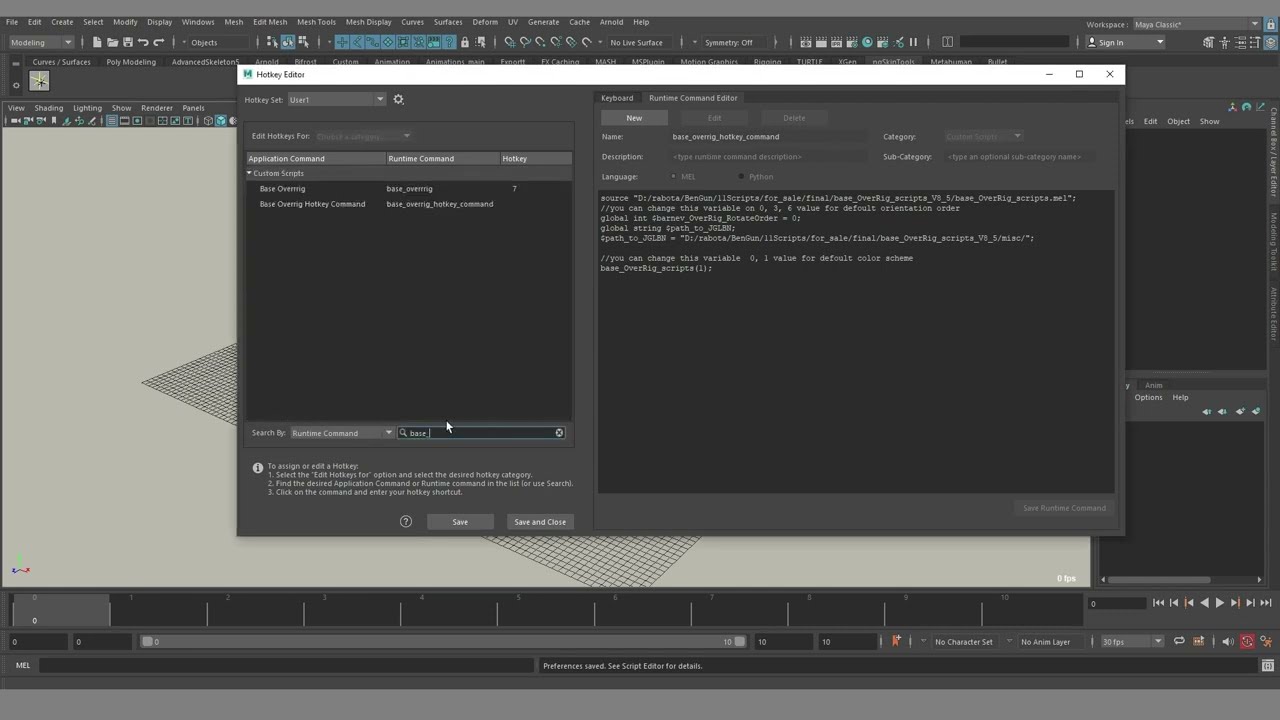This screenshot has height=720, width=1280.
Task: Toggle the loop playback icon
Action: click(1179, 641)
